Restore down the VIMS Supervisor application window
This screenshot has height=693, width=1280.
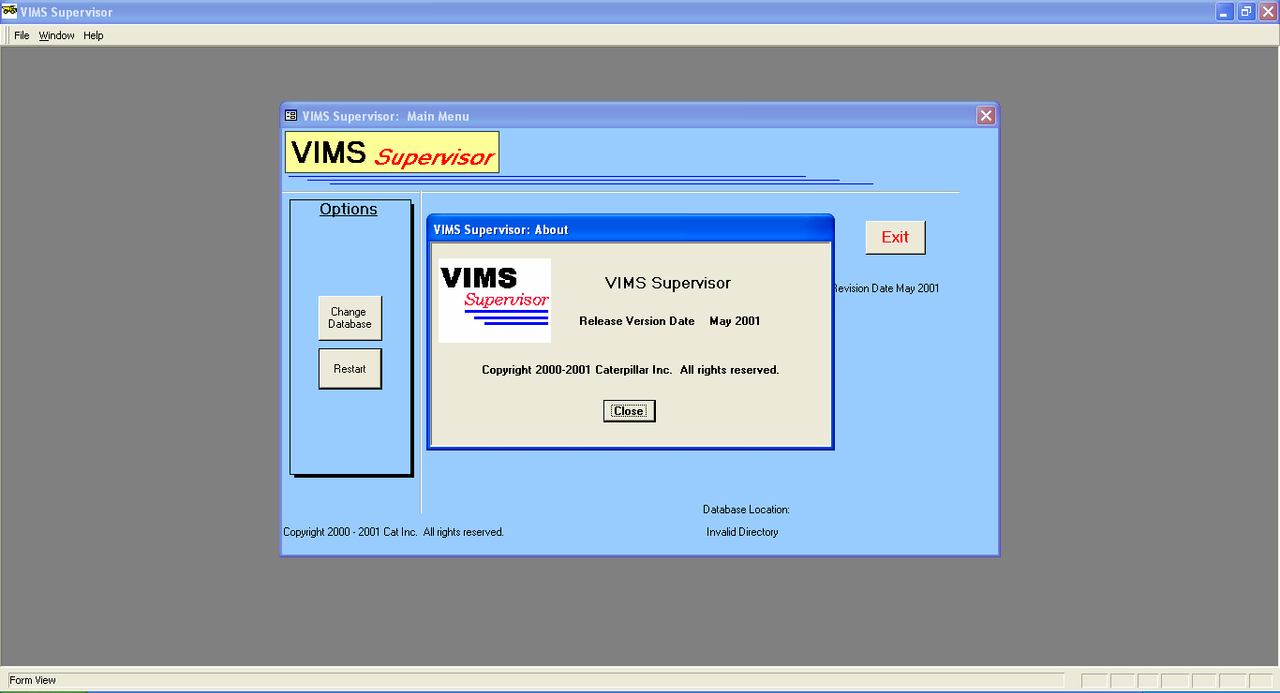(1246, 12)
